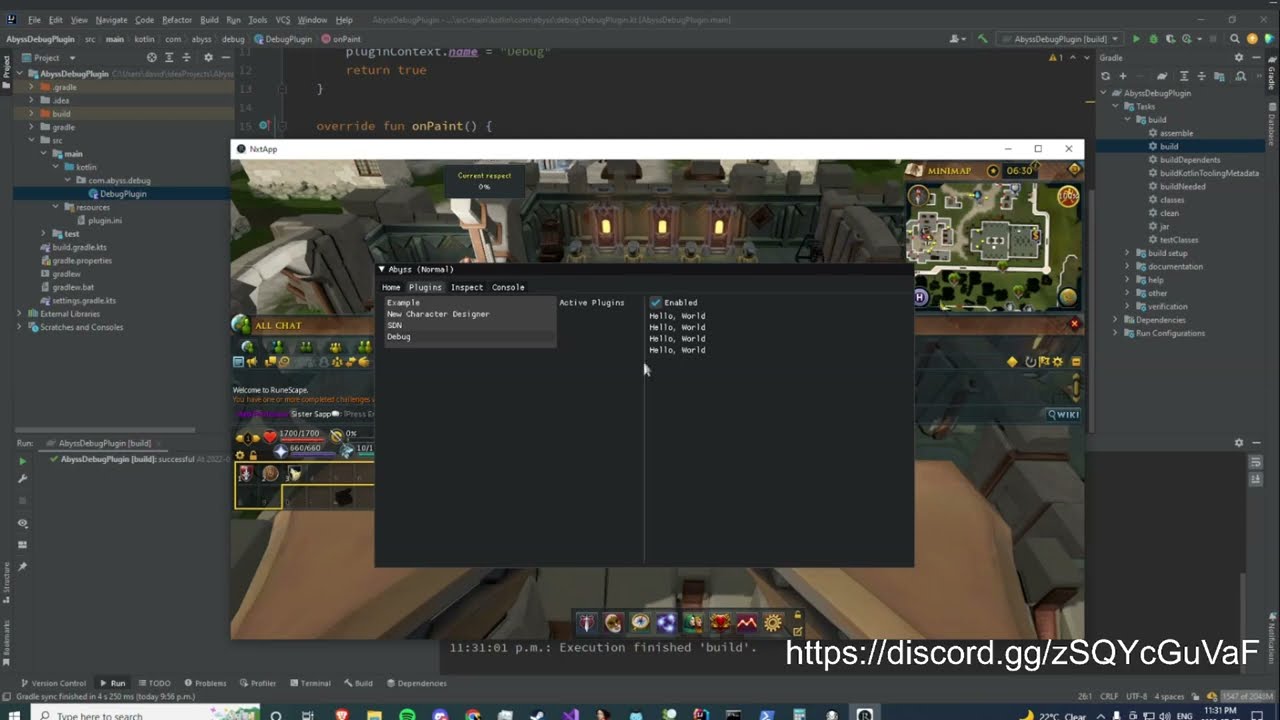Click the Gradle reload all projects icon
This screenshot has width=1280, height=720.
click(1106, 76)
